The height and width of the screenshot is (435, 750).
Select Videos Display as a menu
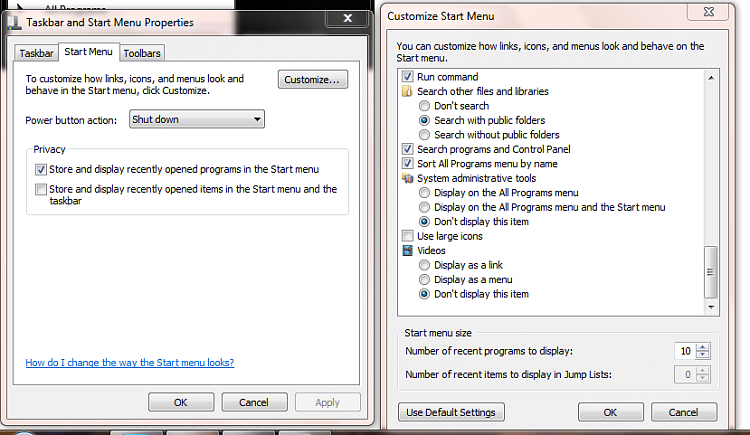[424, 279]
